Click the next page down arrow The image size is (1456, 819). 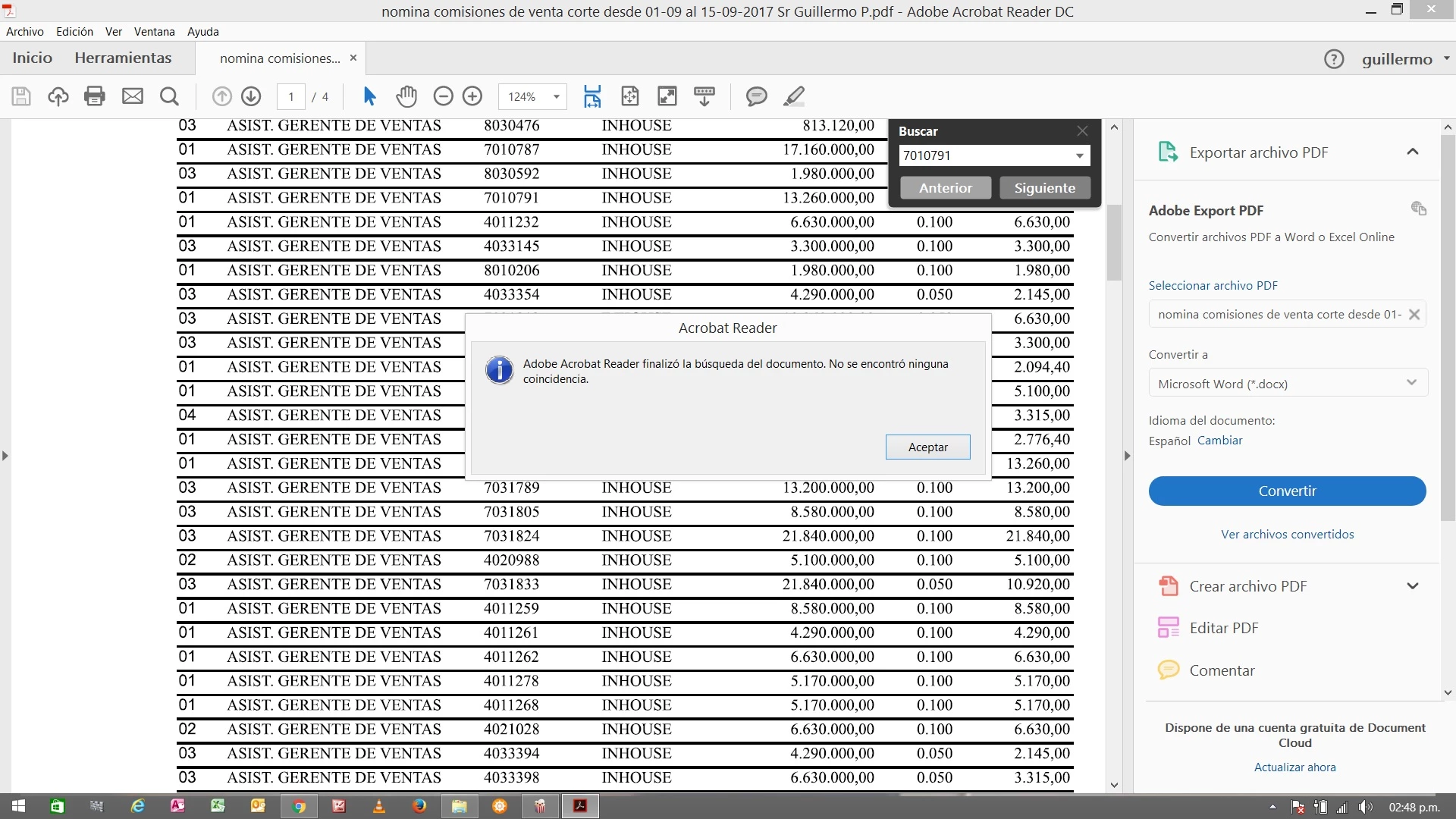tap(251, 96)
